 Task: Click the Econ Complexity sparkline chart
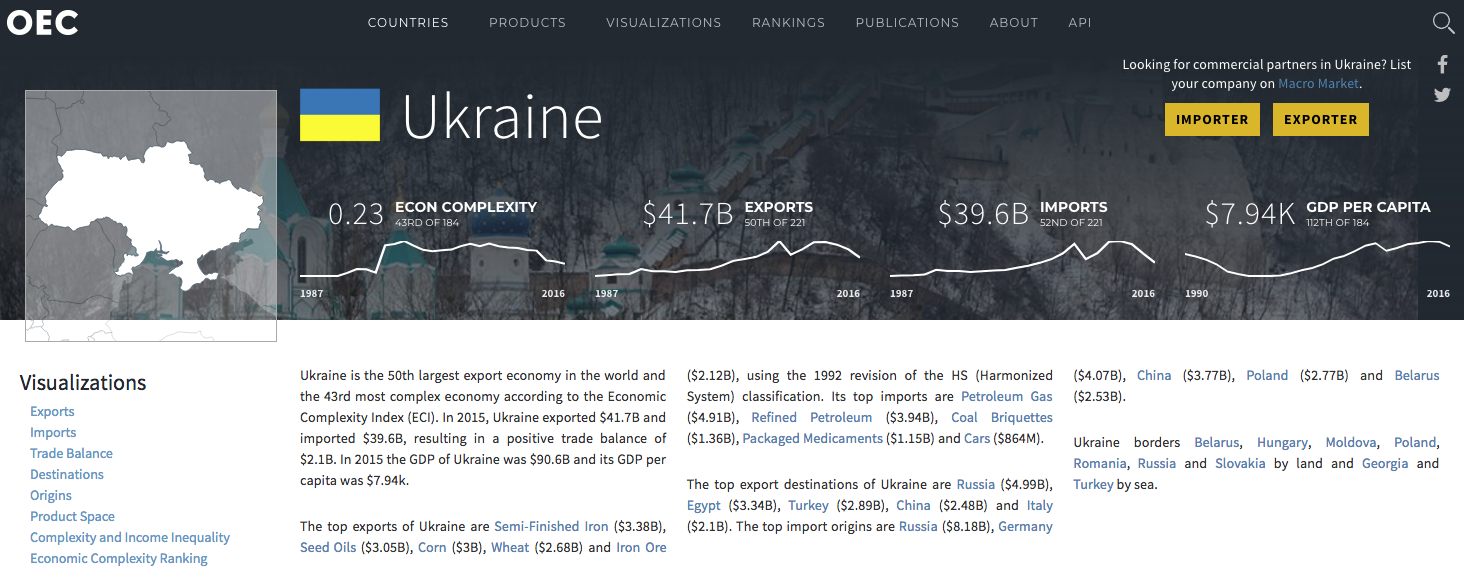(x=433, y=260)
